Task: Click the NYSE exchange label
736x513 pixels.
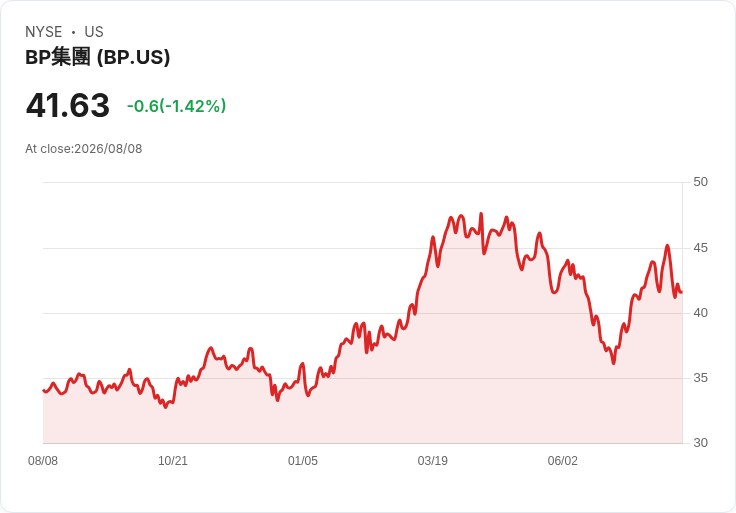Action: (44, 32)
